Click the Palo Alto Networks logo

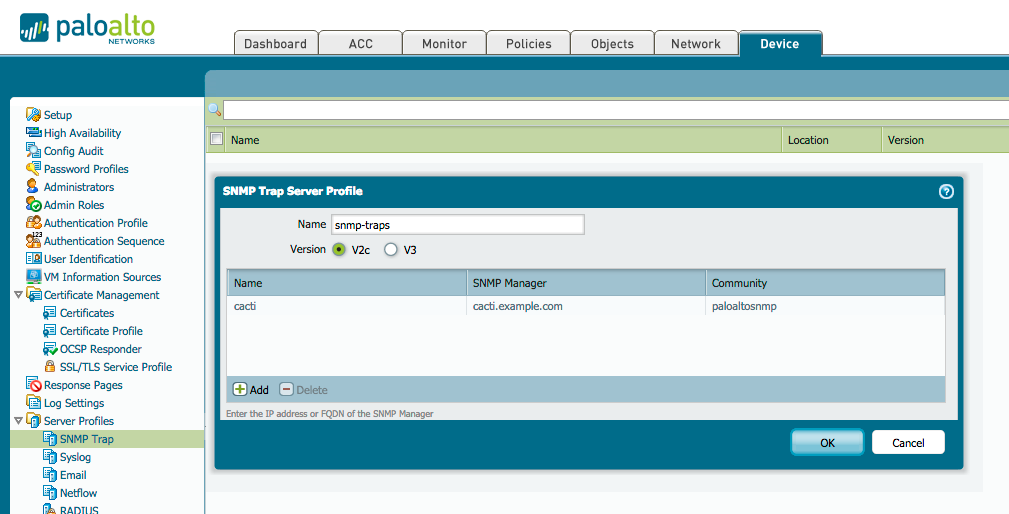pos(88,29)
